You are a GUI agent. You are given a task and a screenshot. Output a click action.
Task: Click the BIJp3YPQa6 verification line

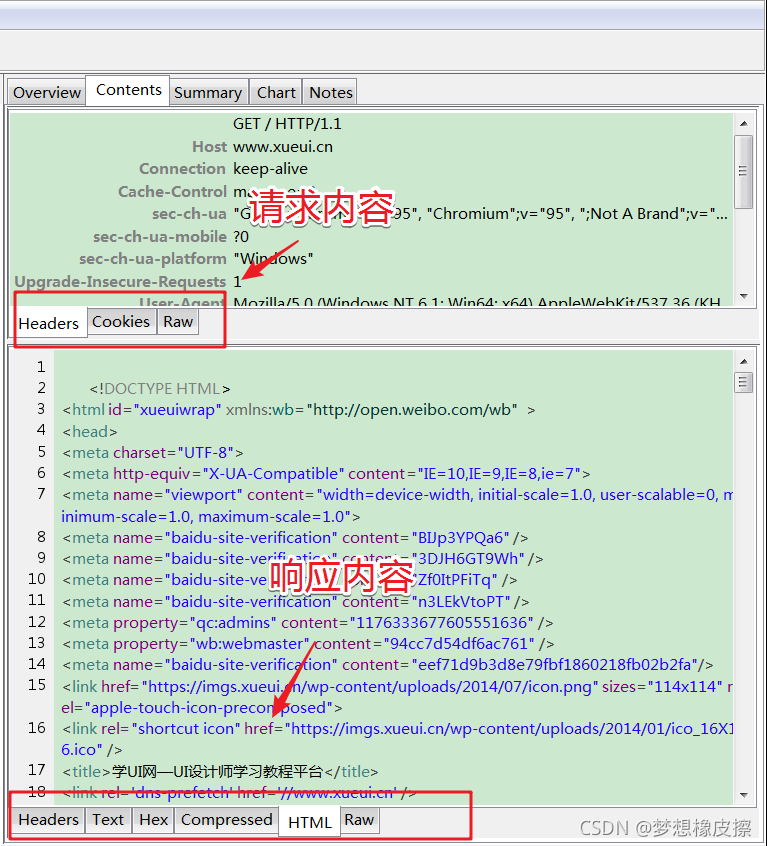click(x=295, y=538)
